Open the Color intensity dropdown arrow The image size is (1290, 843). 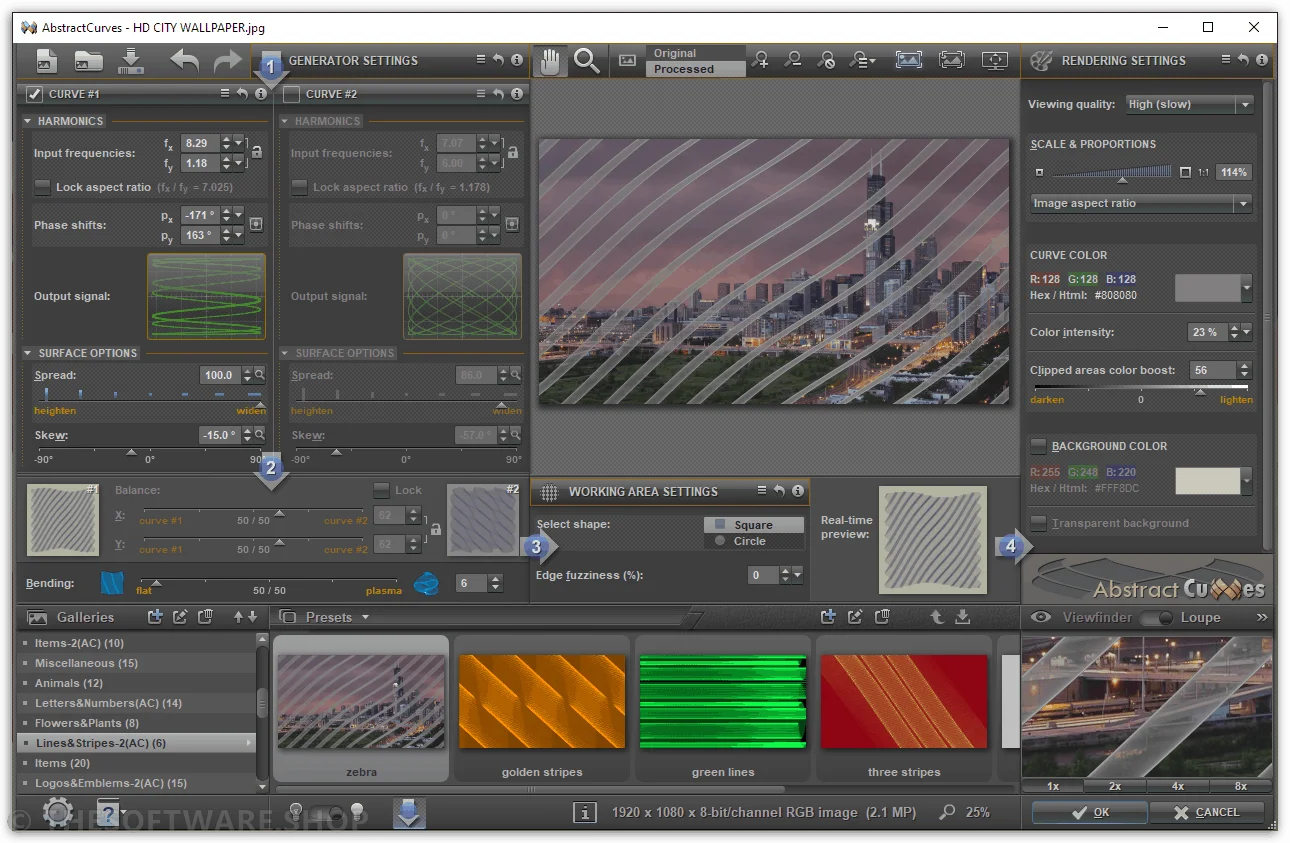pyautogui.click(x=1246, y=332)
